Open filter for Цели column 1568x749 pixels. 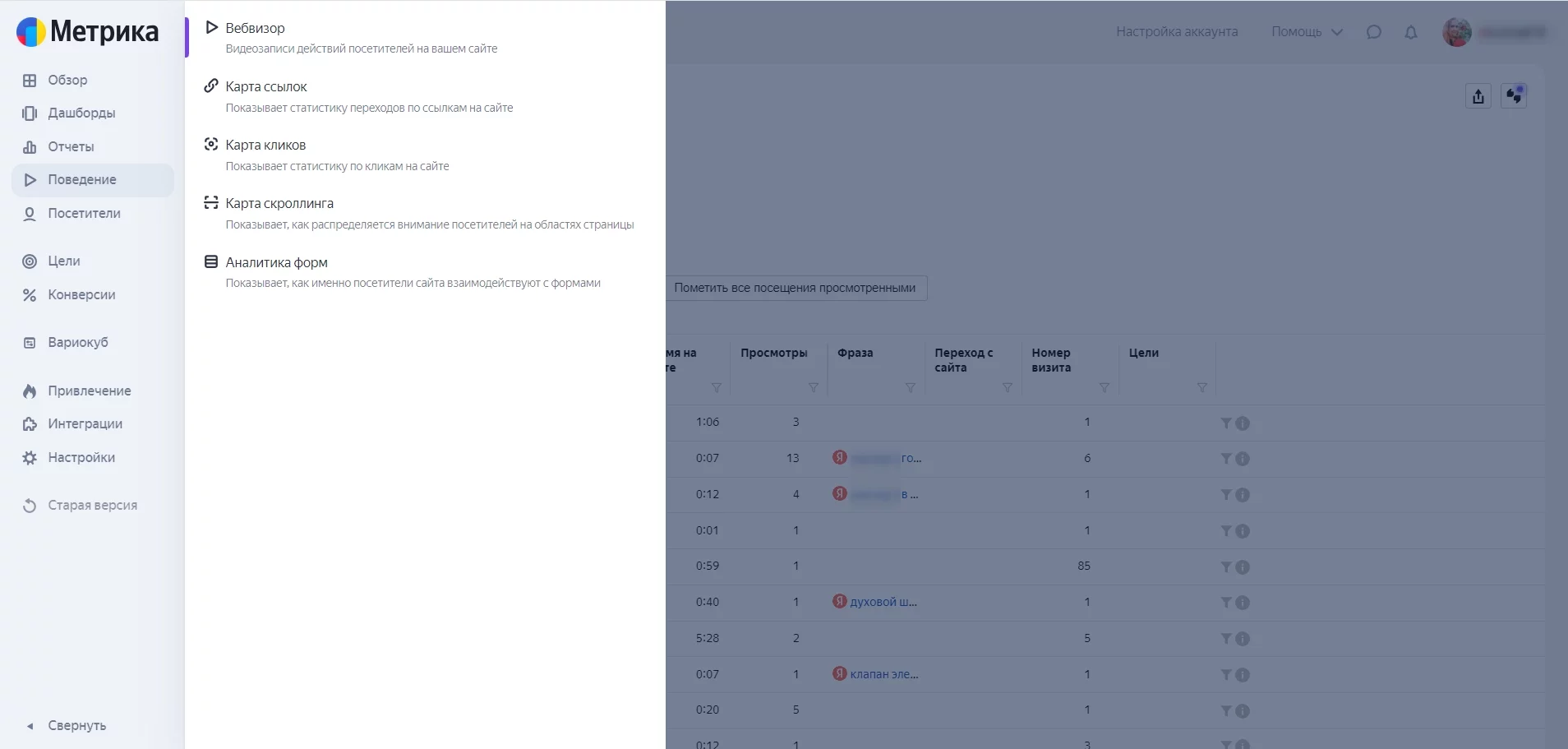click(1202, 387)
